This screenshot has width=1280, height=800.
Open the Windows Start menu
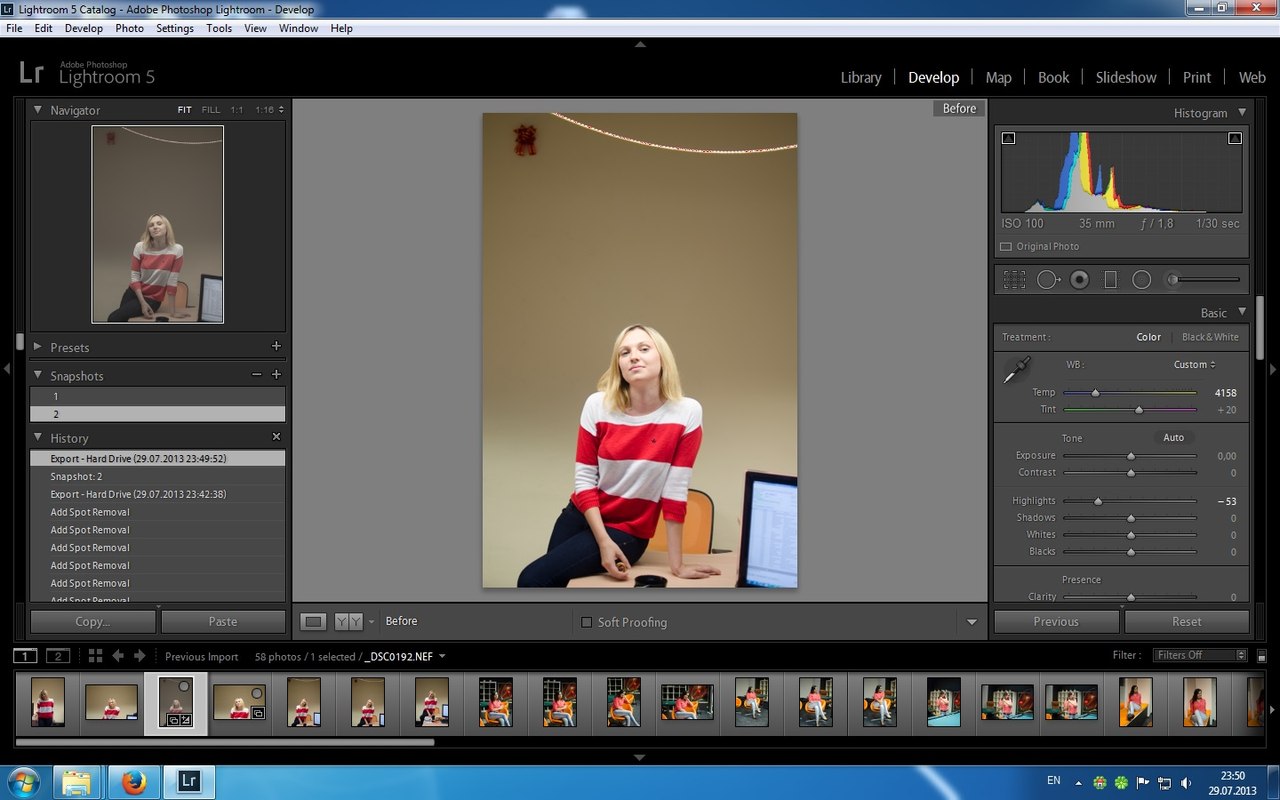[x=23, y=782]
